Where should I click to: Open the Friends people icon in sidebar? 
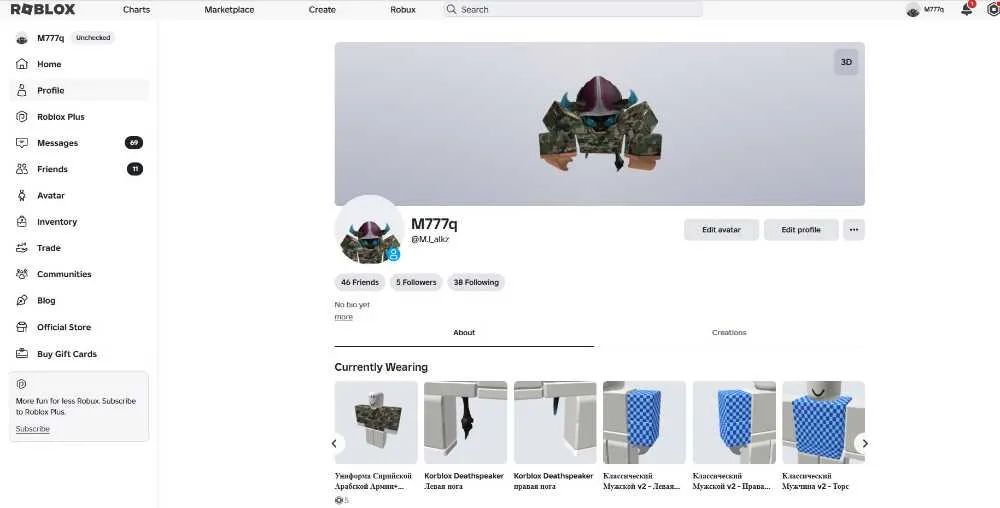click(22, 169)
